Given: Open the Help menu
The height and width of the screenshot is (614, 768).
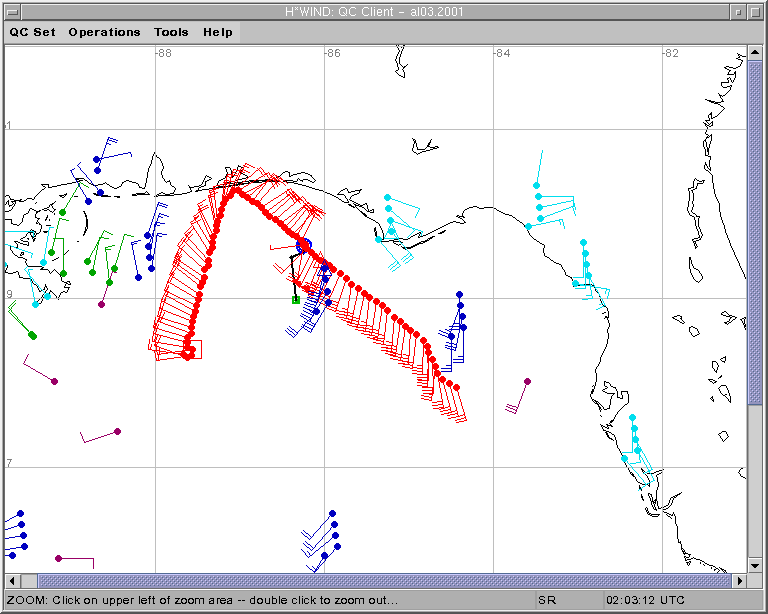Looking at the screenshot, I should (218, 32).
